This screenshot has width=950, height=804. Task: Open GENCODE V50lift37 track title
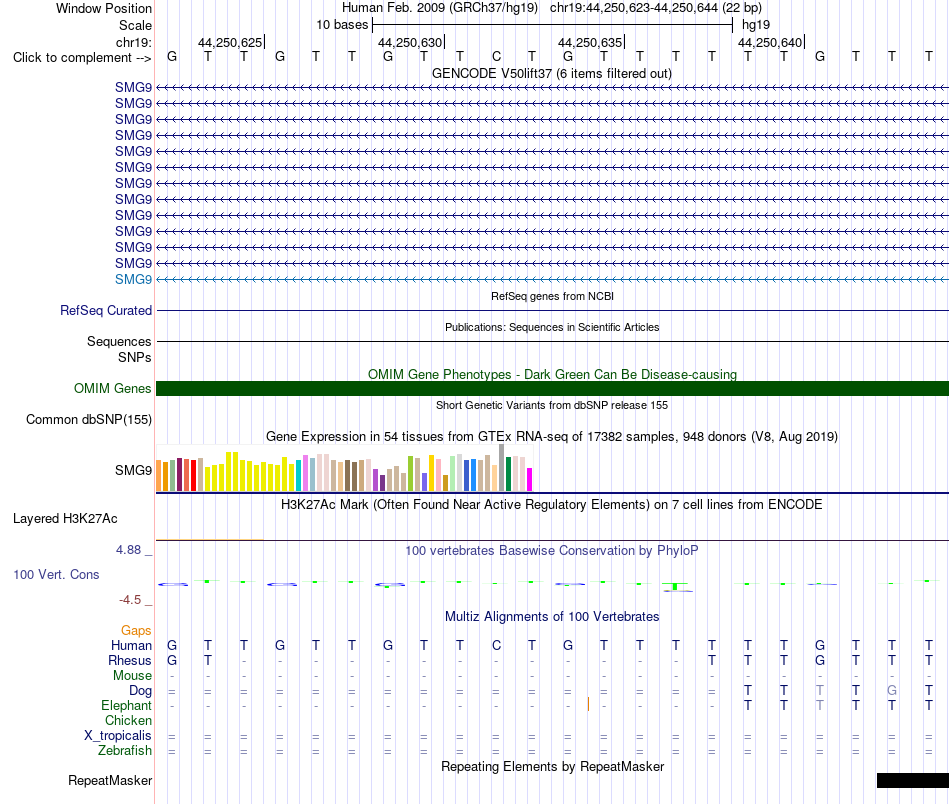tap(551, 74)
